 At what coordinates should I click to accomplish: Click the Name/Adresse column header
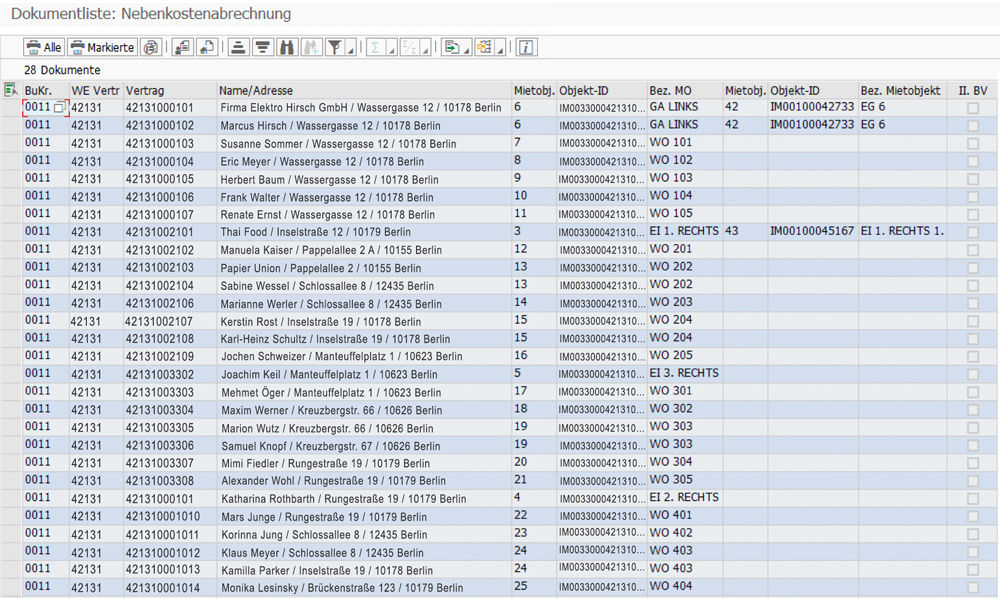pos(256,90)
